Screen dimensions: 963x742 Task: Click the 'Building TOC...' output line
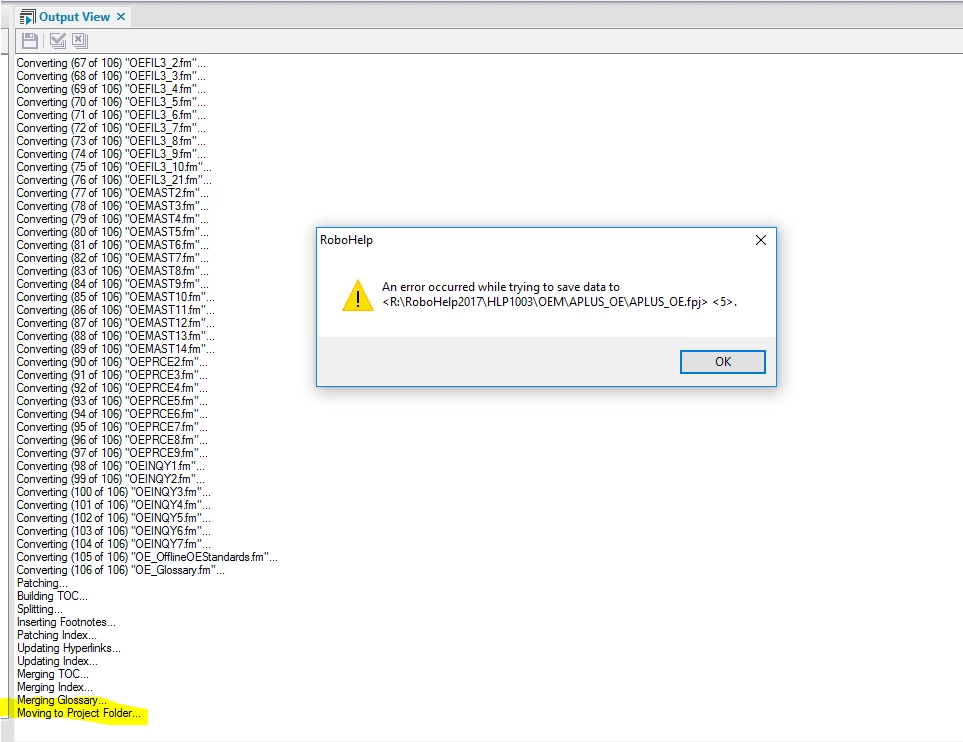coord(52,596)
